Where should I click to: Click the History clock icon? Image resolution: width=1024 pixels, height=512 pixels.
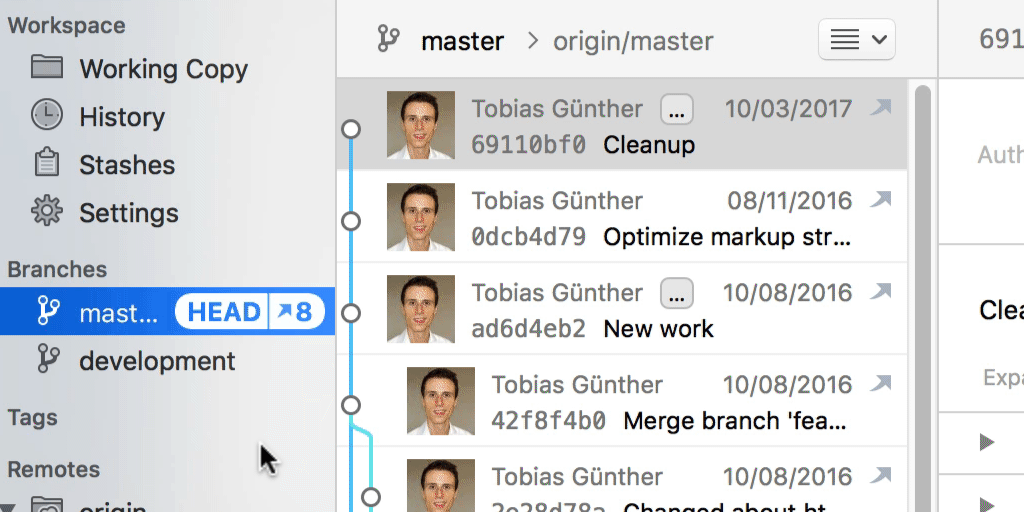[x=46, y=116]
